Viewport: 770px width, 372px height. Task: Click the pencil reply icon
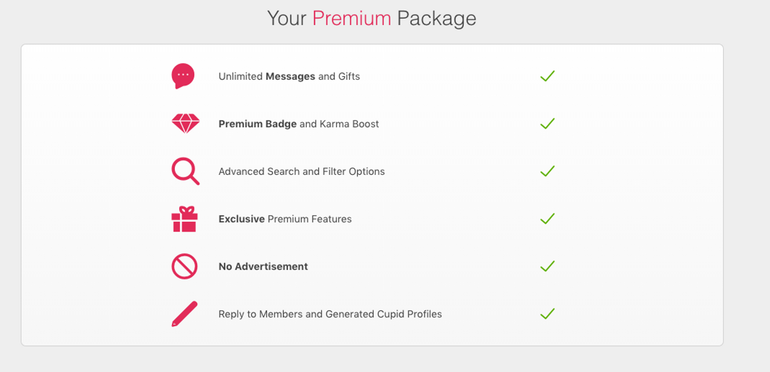[x=185, y=314]
